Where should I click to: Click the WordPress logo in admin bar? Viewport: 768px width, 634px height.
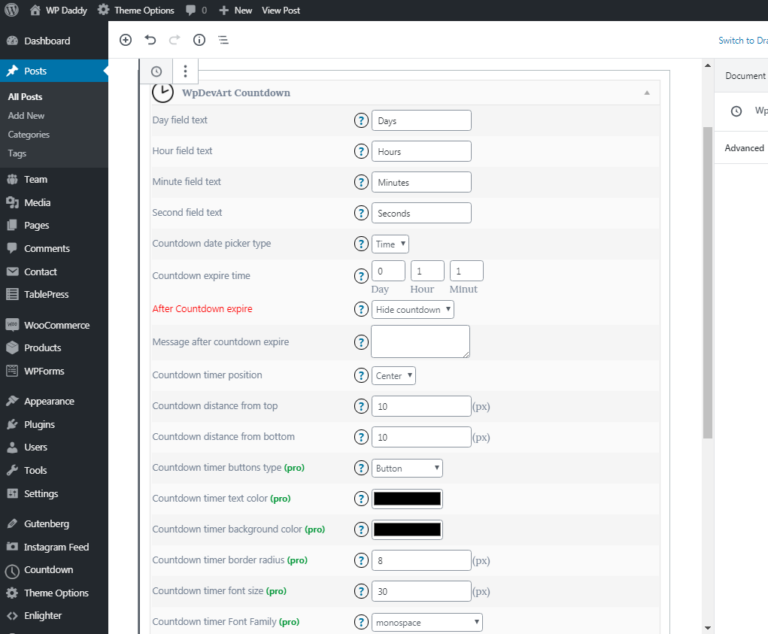click(x=12, y=10)
